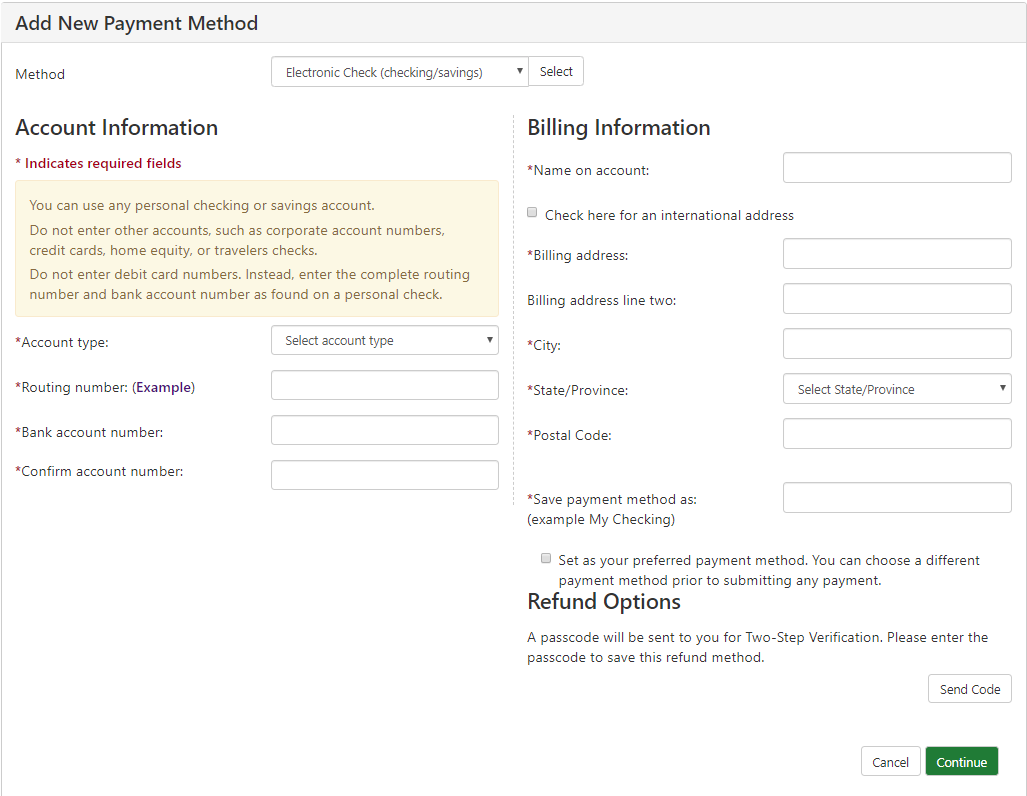Click the green Continue button

tap(962, 762)
